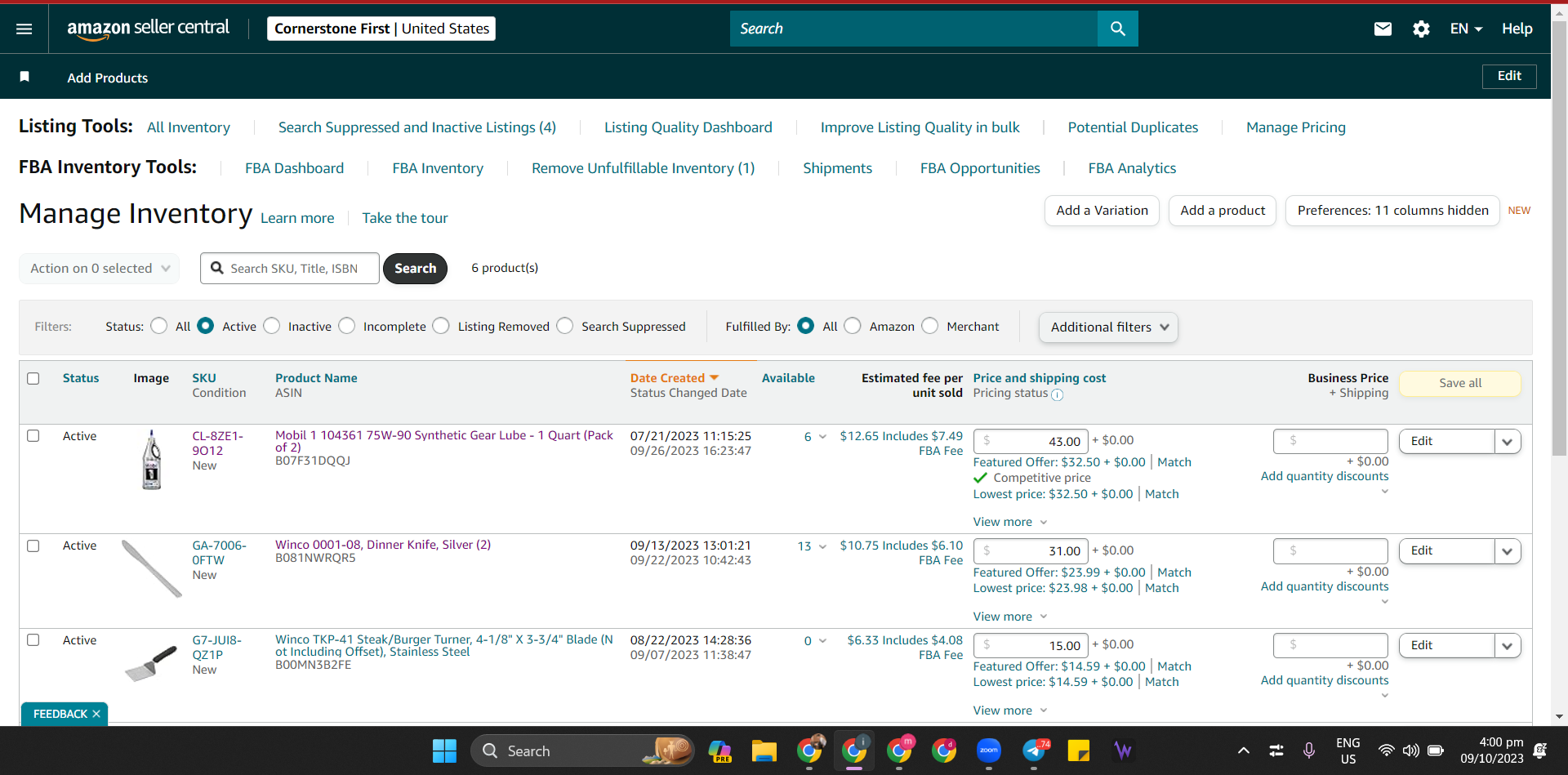The width and height of the screenshot is (1568, 775).
Task: Select the Search Suppressed radio button
Action: click(565, 326)
